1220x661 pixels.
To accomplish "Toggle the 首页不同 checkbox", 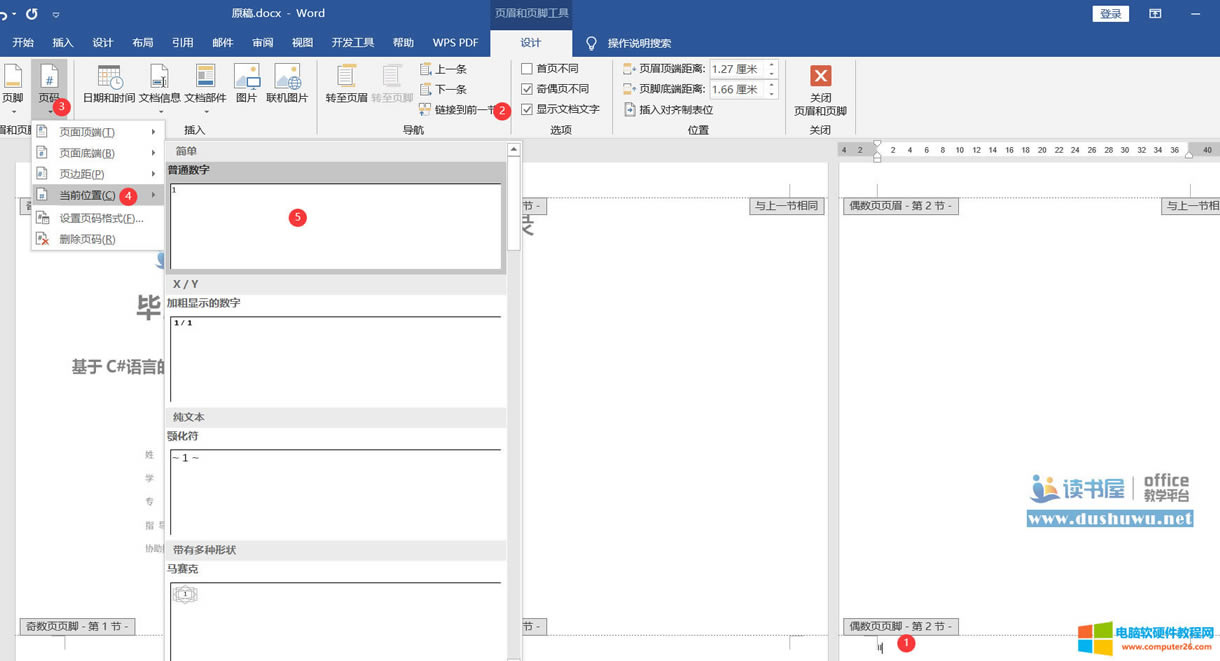I will coord(527,69).
